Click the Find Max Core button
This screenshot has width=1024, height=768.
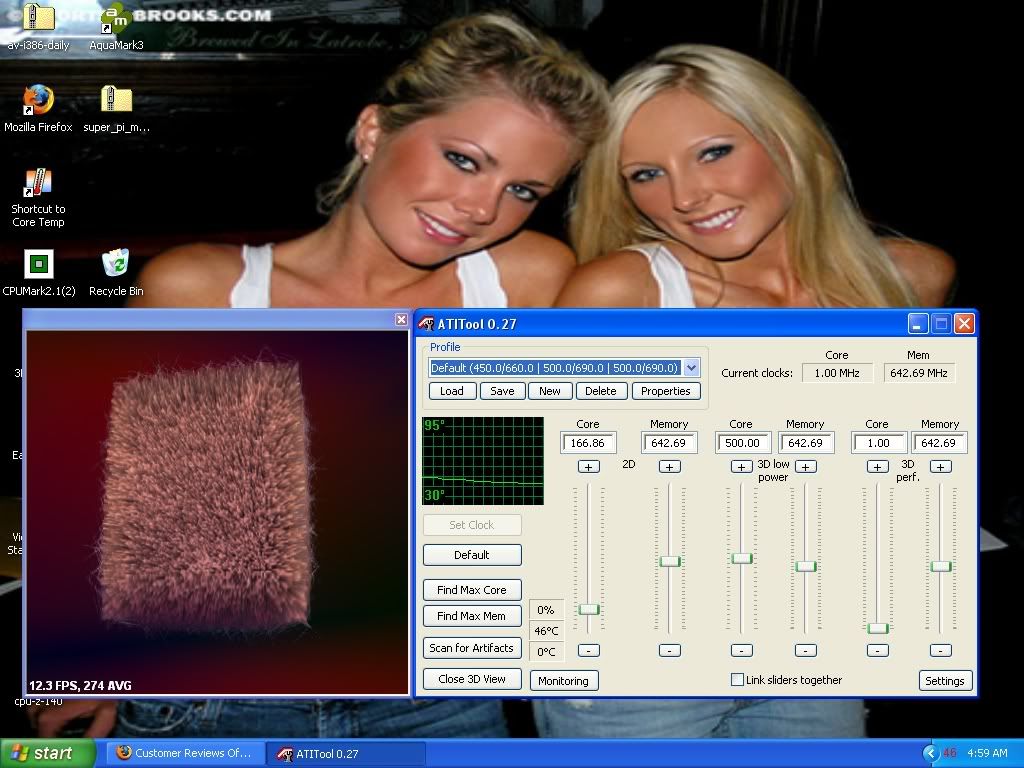pos(471,590)
